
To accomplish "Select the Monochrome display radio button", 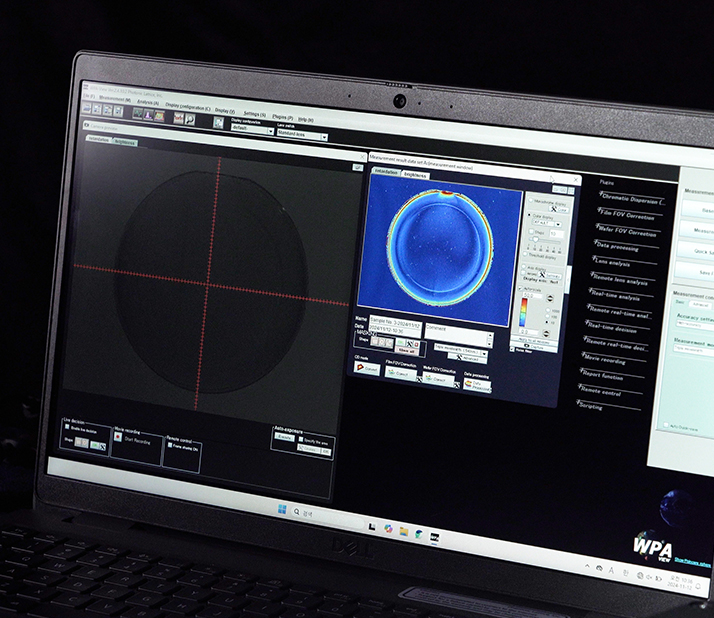I will click(531, 200).
